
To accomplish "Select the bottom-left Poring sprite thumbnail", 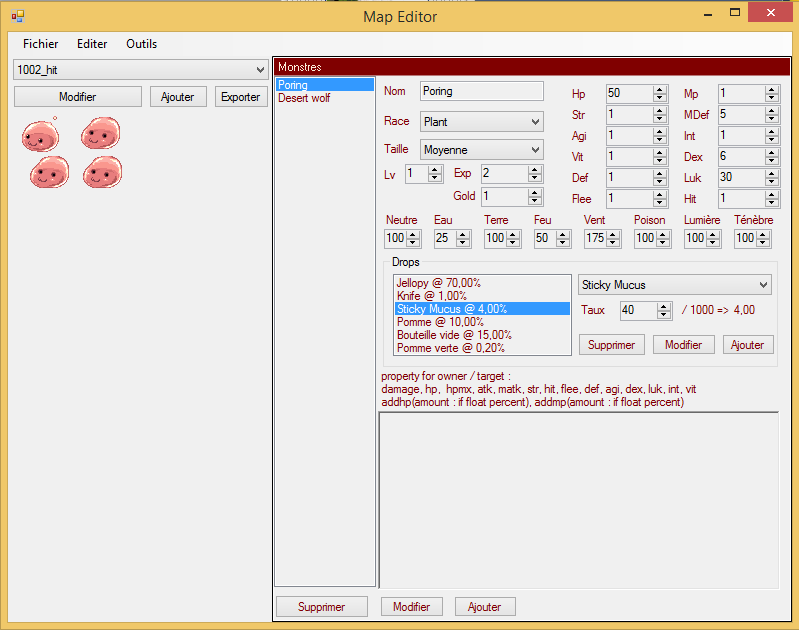I will [x=49, y=172].
